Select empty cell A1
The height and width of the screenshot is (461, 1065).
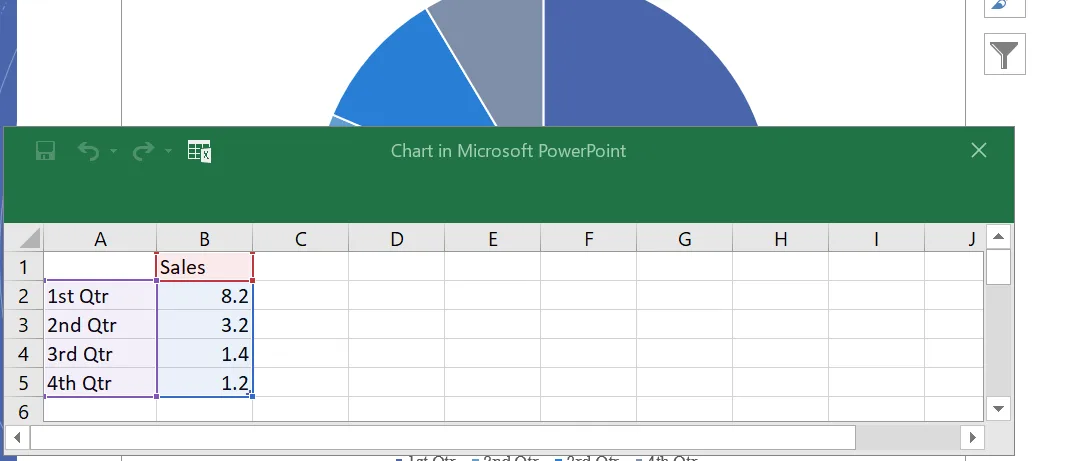(x=101, y=267)
